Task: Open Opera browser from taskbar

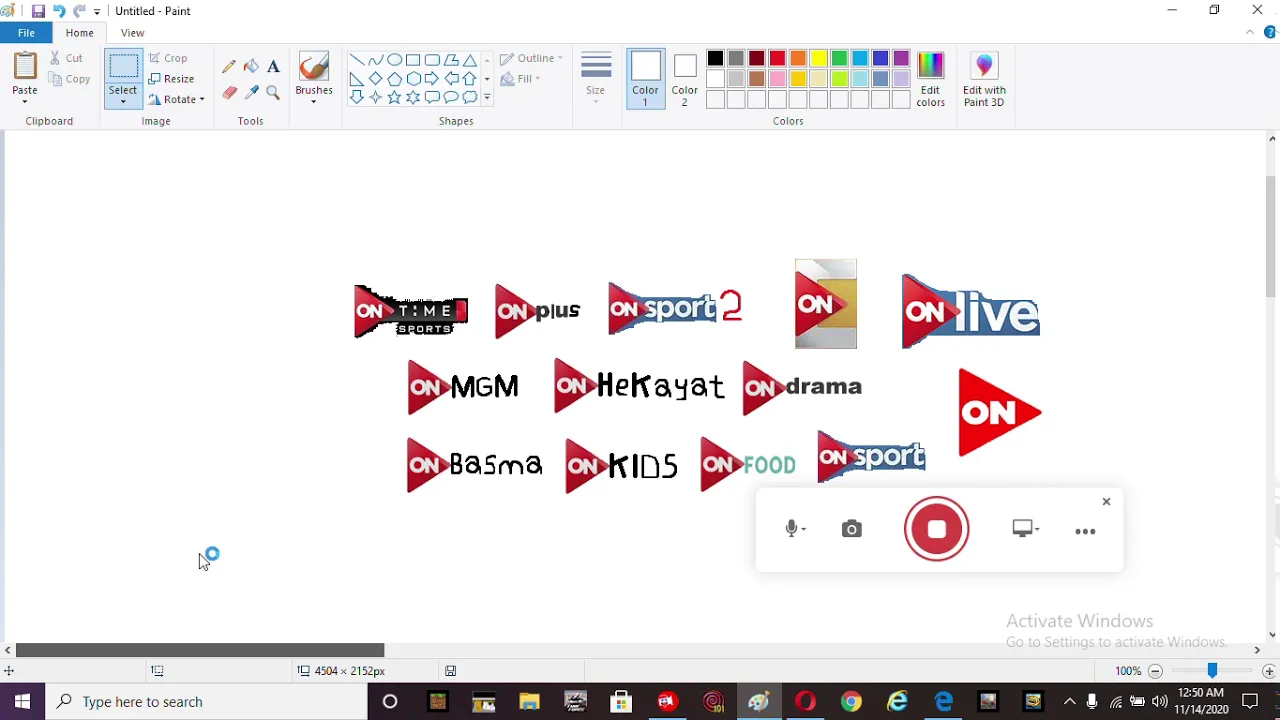Action: tap(805, 702)
